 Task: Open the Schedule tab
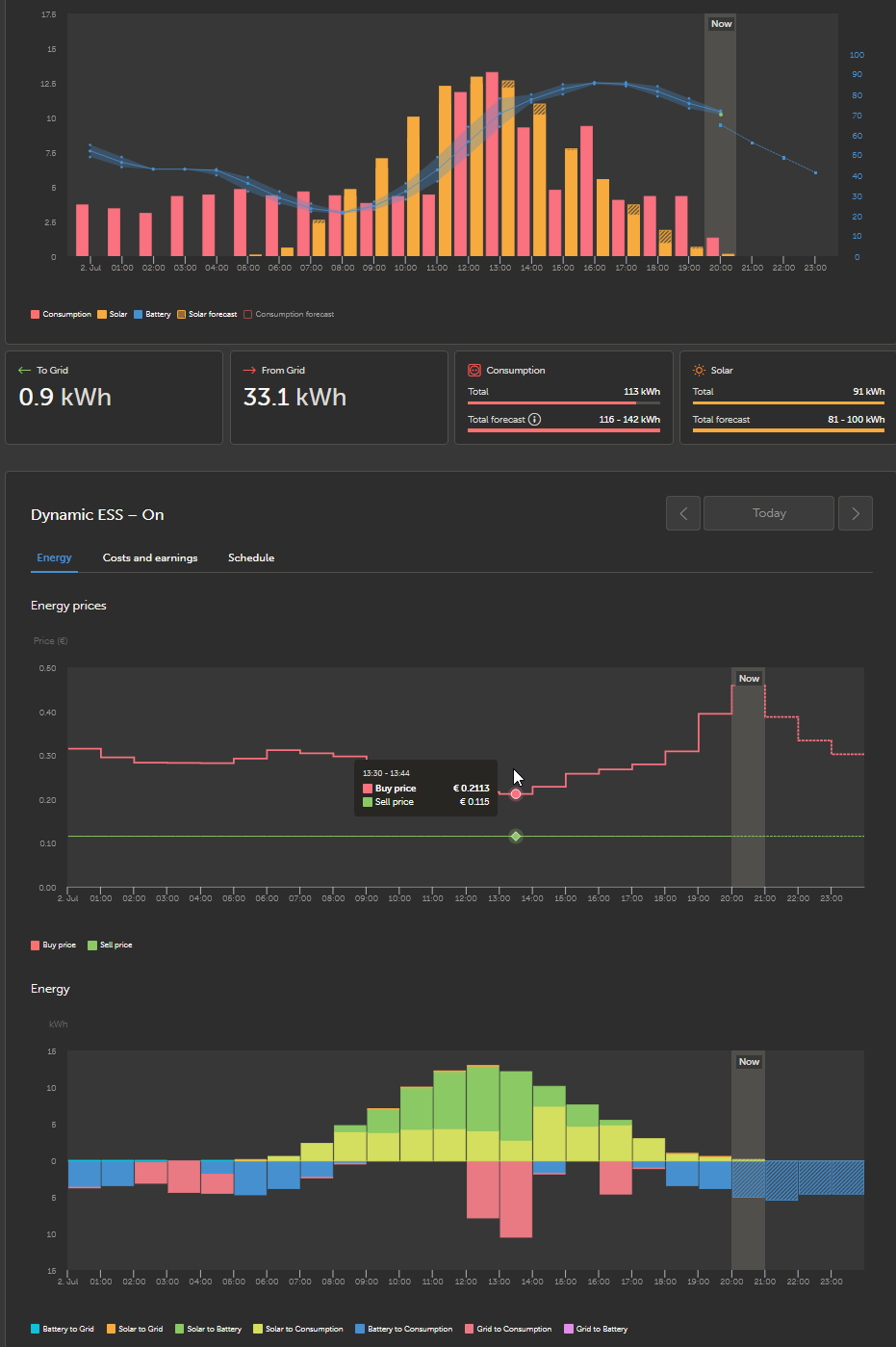click(x=251, y=557)
